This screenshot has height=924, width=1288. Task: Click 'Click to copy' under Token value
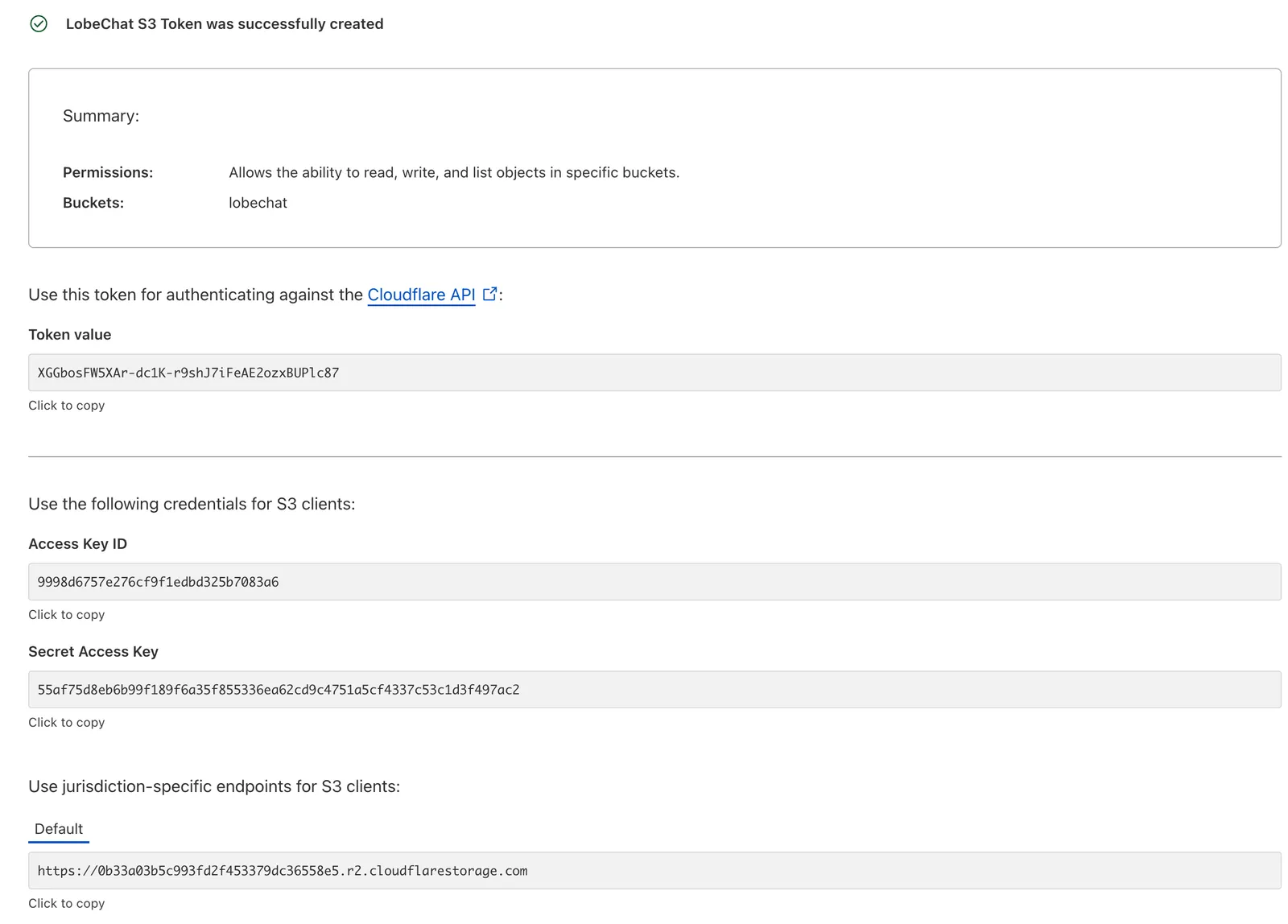(x=67, y=406)
